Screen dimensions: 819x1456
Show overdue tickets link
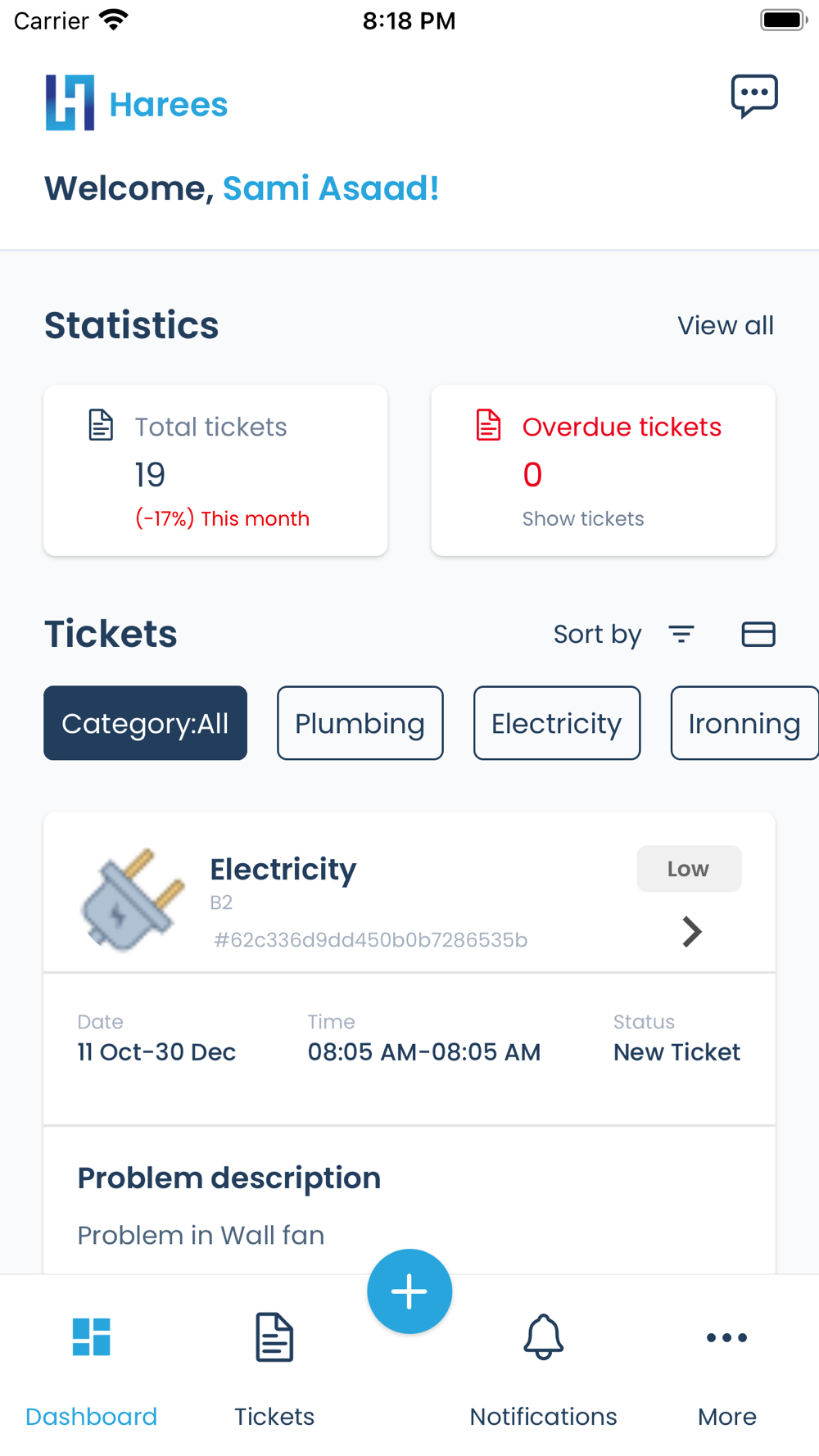click(583, 519)
